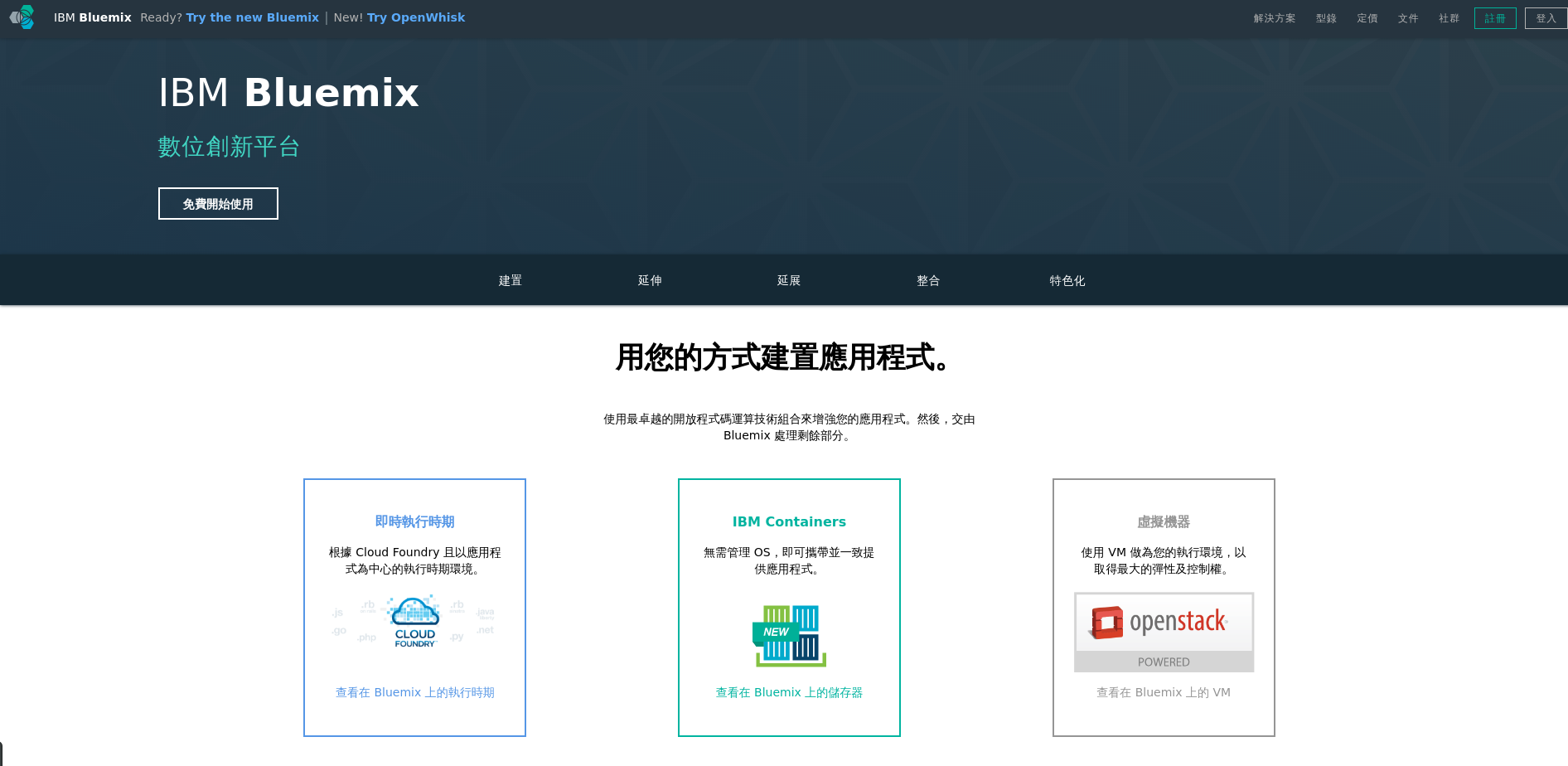Click the IBM Containers card title

789,521
